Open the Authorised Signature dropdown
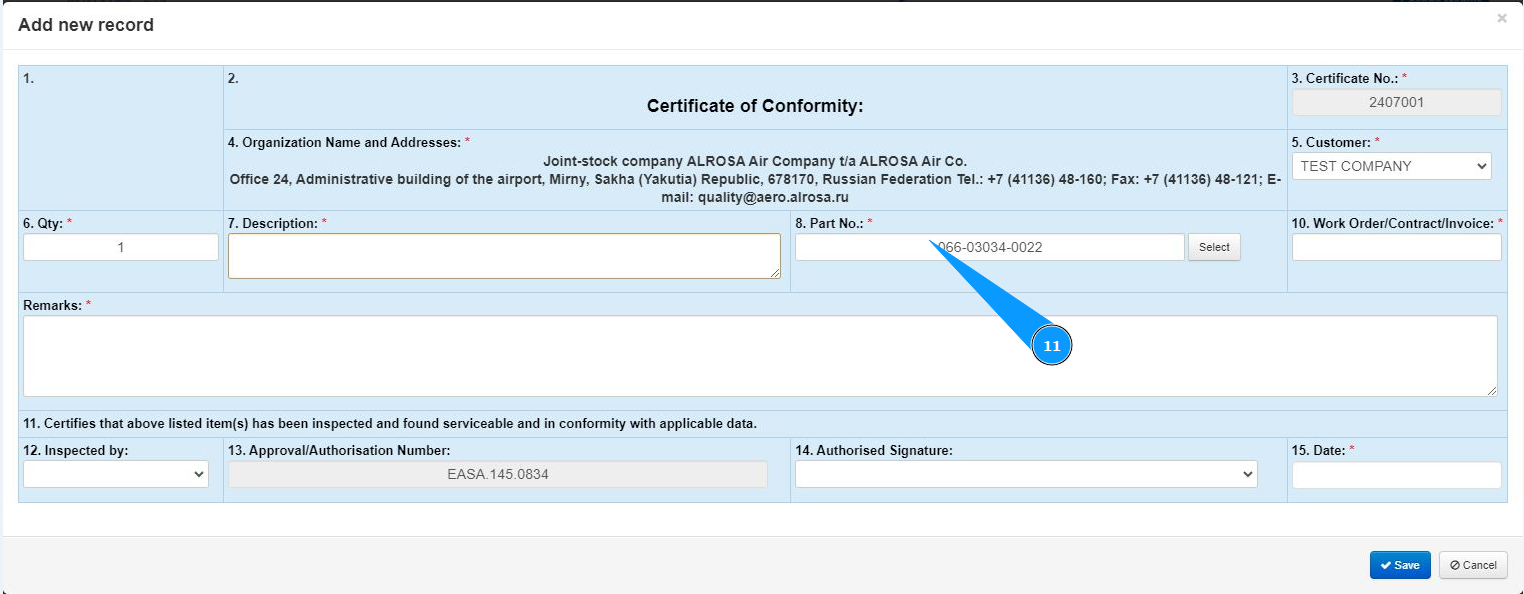 point(1025,475)
